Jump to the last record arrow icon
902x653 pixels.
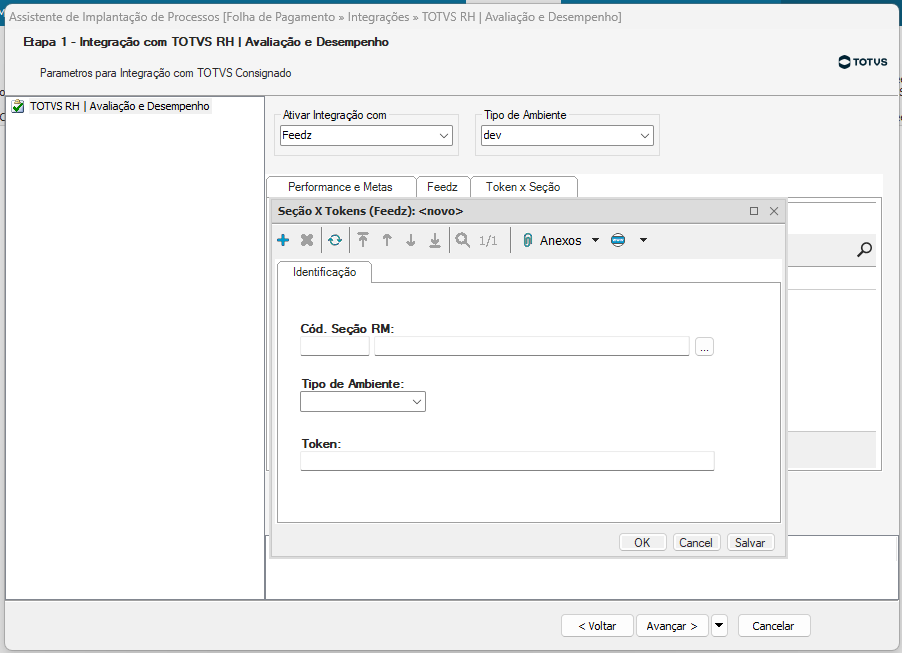pyautogui.click(x=435, y=240)
